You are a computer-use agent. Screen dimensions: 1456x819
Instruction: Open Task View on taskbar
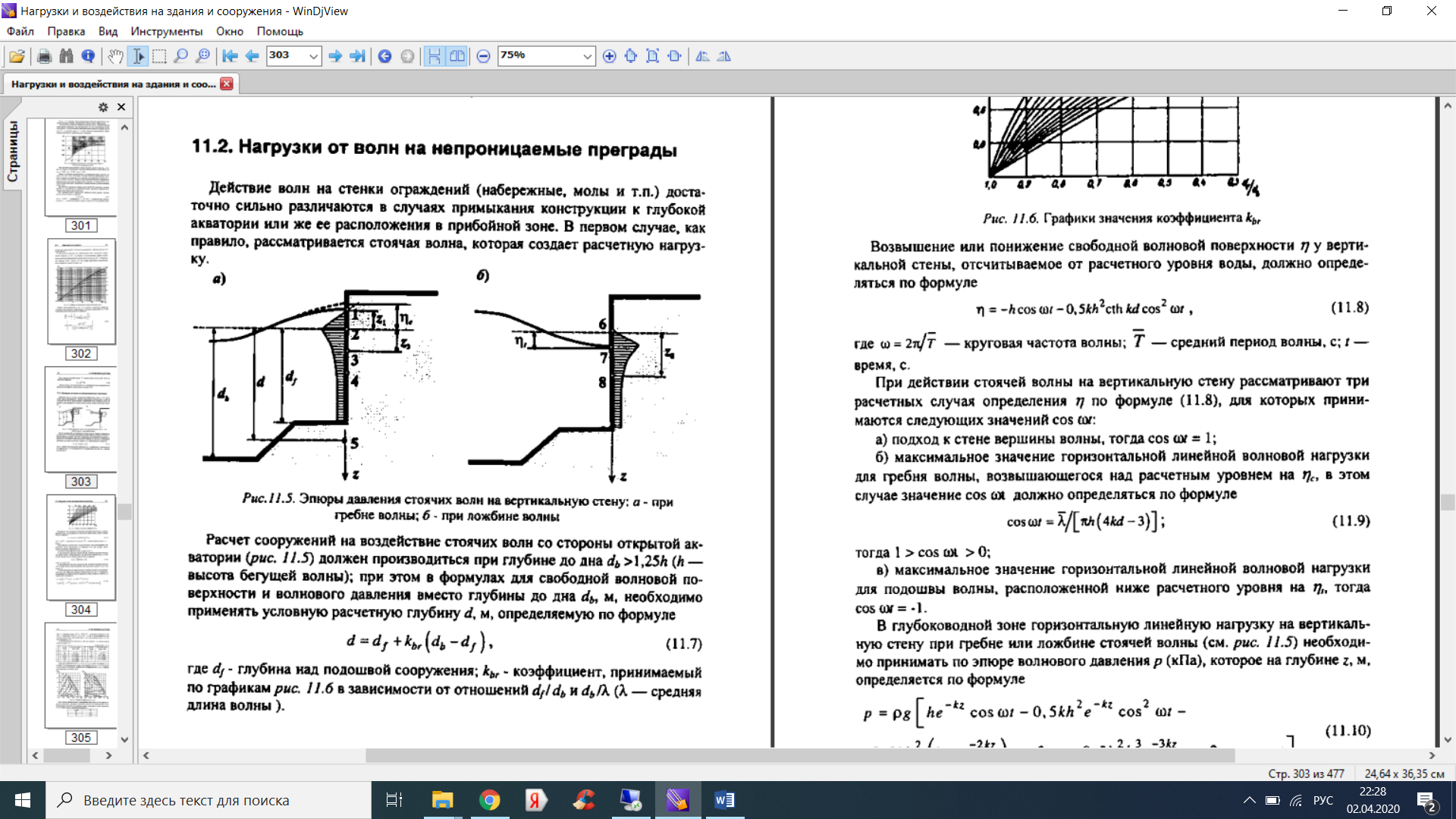click(x=394, y=800)
